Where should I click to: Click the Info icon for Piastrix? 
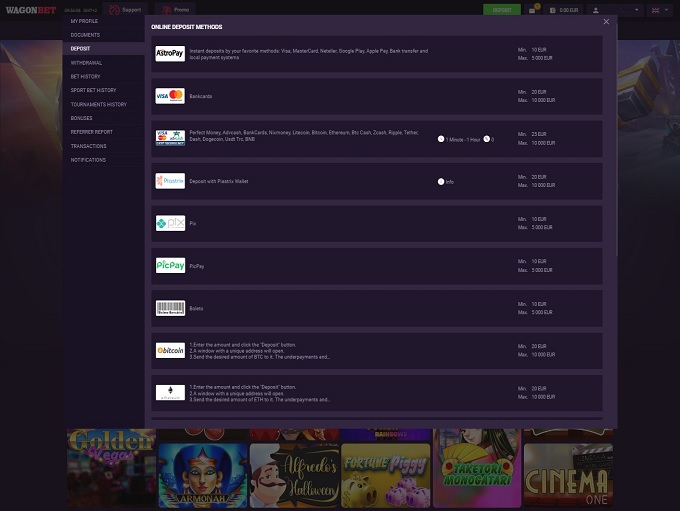(x=441, y=182)
